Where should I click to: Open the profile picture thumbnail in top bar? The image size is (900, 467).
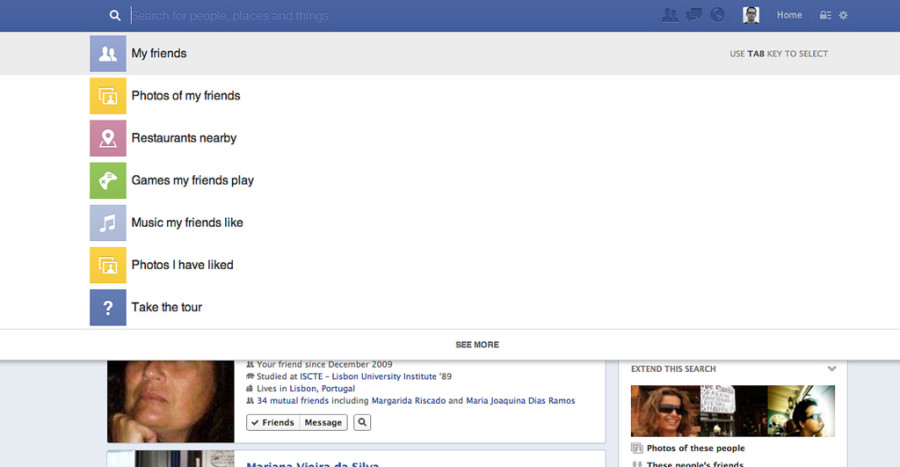click(751, 15)
